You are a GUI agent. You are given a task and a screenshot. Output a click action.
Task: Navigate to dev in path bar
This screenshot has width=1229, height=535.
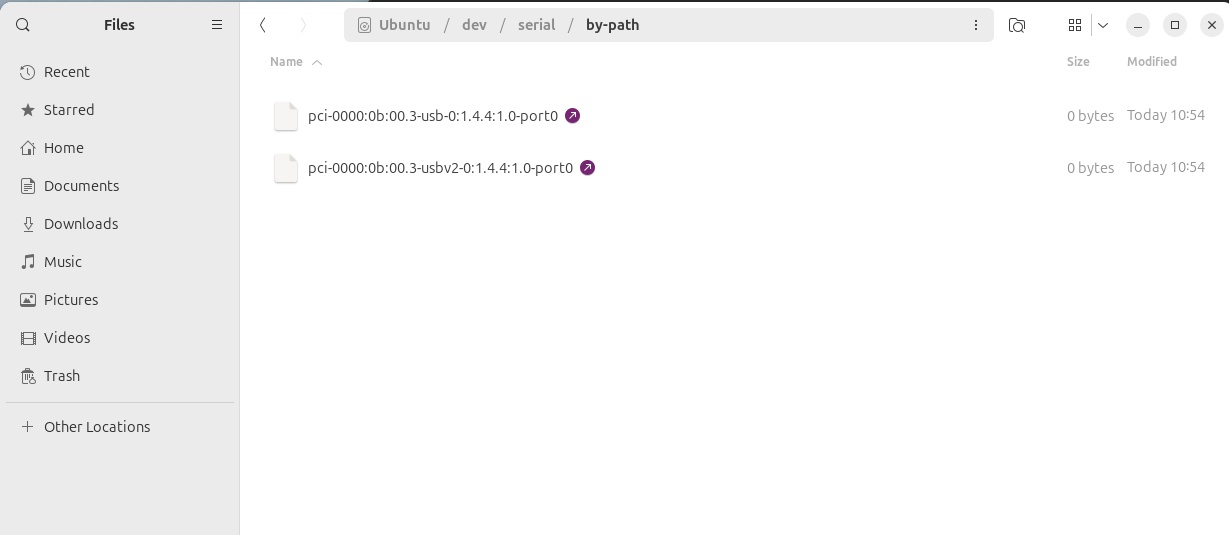pos(474,25)
